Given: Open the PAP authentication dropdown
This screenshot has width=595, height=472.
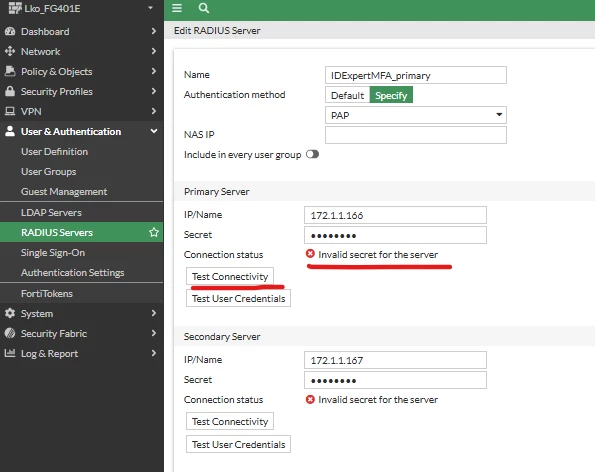Looking at the screenshot, I should coord(416,115).
